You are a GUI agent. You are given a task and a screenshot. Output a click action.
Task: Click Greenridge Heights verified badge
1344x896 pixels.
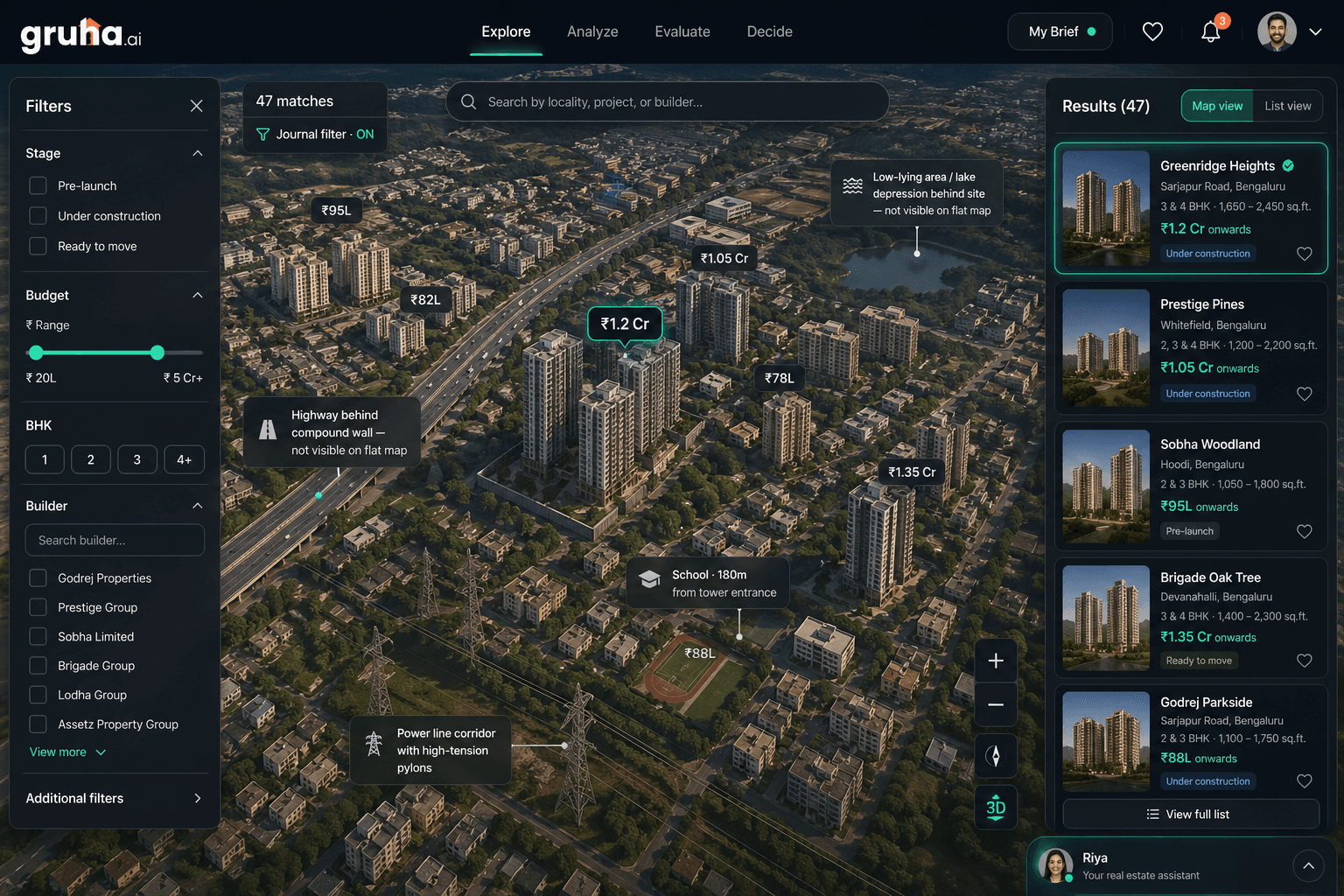click(x=1288, y=165)
